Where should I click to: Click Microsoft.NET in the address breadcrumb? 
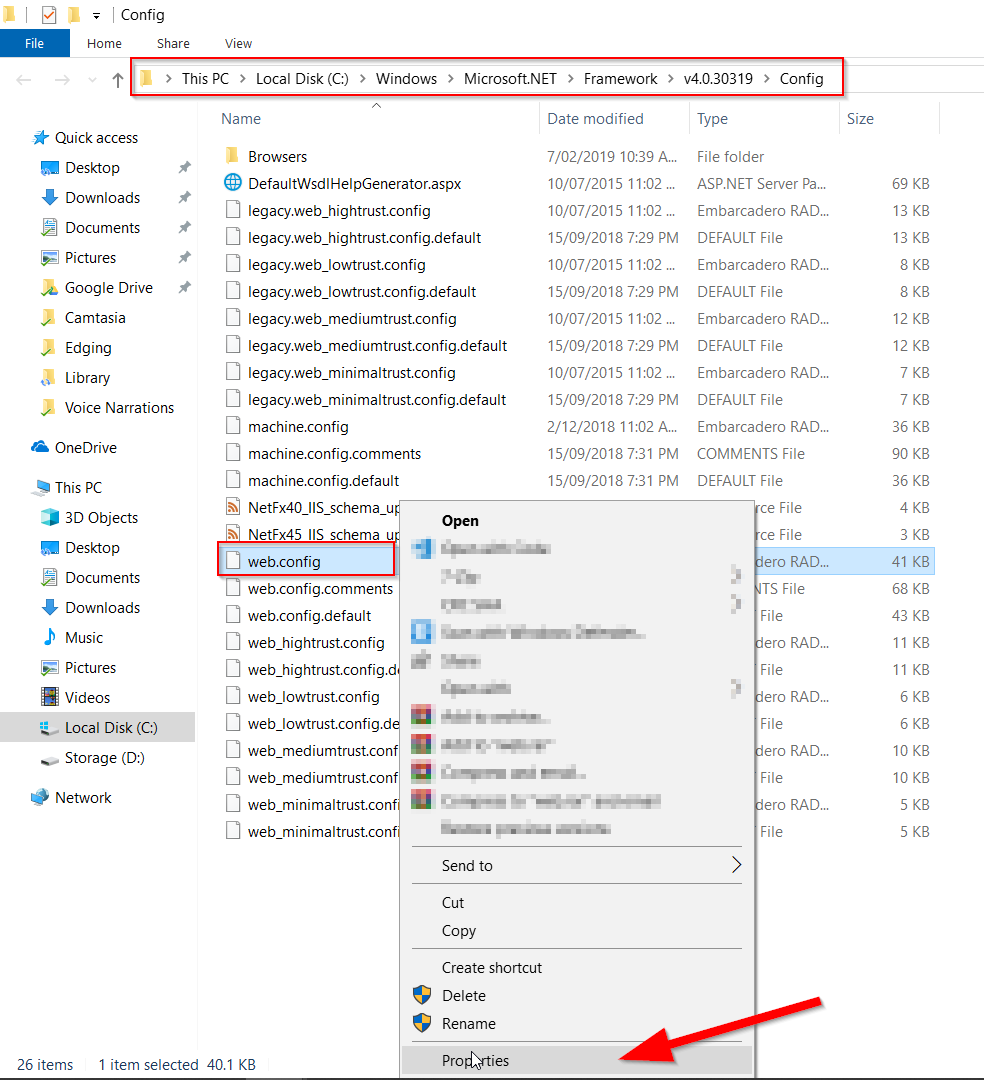point(510,79)
